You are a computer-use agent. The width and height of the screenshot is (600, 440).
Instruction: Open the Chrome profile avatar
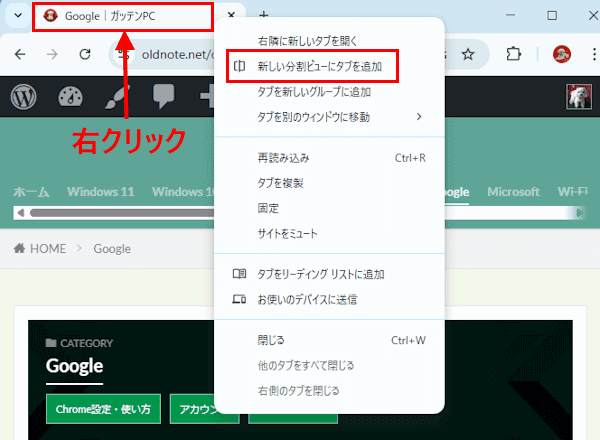(x=562, y=54)
